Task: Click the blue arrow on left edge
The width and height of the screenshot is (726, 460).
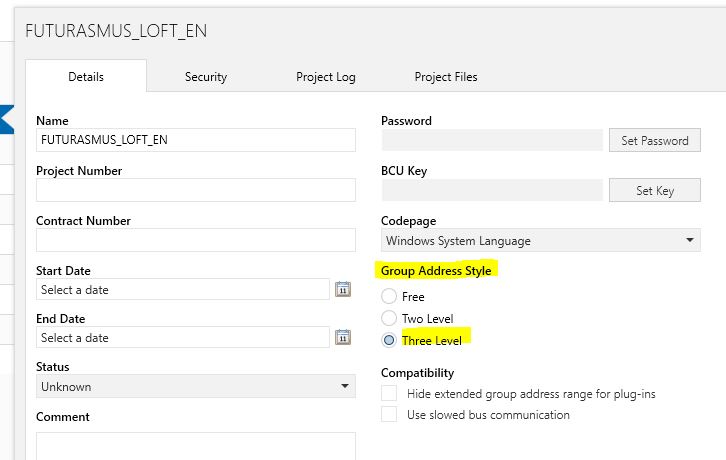Action: 6,118
